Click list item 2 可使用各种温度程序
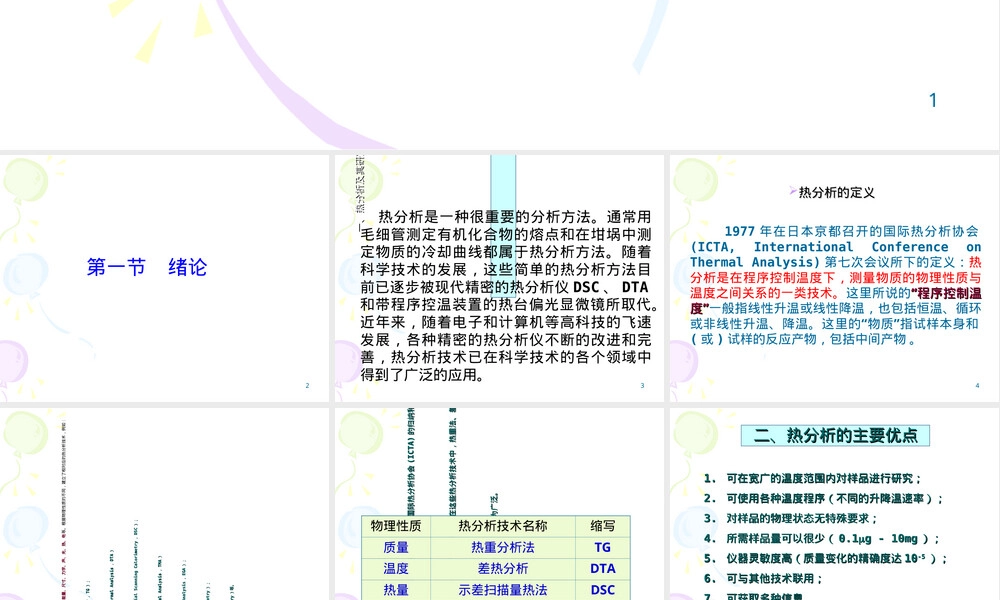This screenshot has height=600, width=1000. (823, 499)
